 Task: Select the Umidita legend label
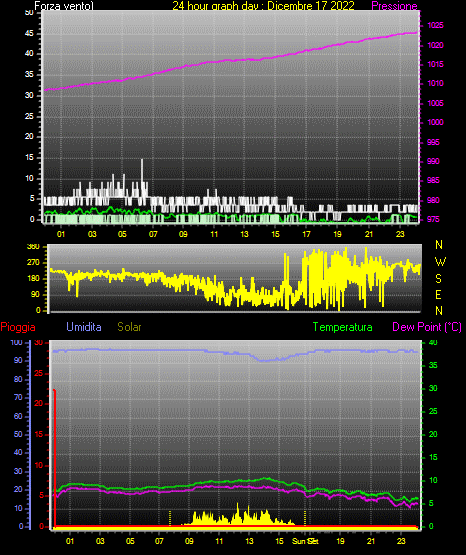84,327
